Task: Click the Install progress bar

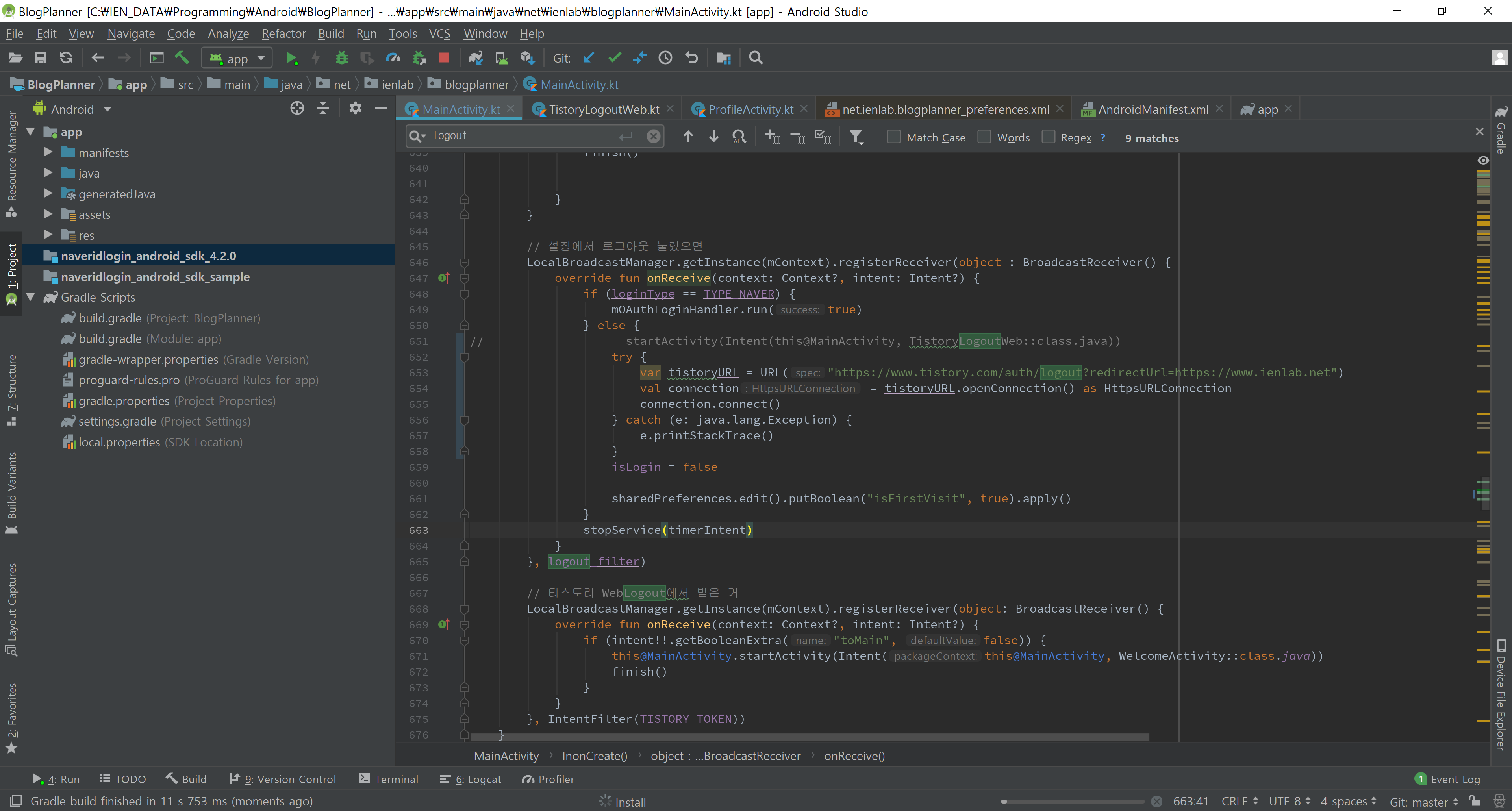Action: [x=1073, y=801]
